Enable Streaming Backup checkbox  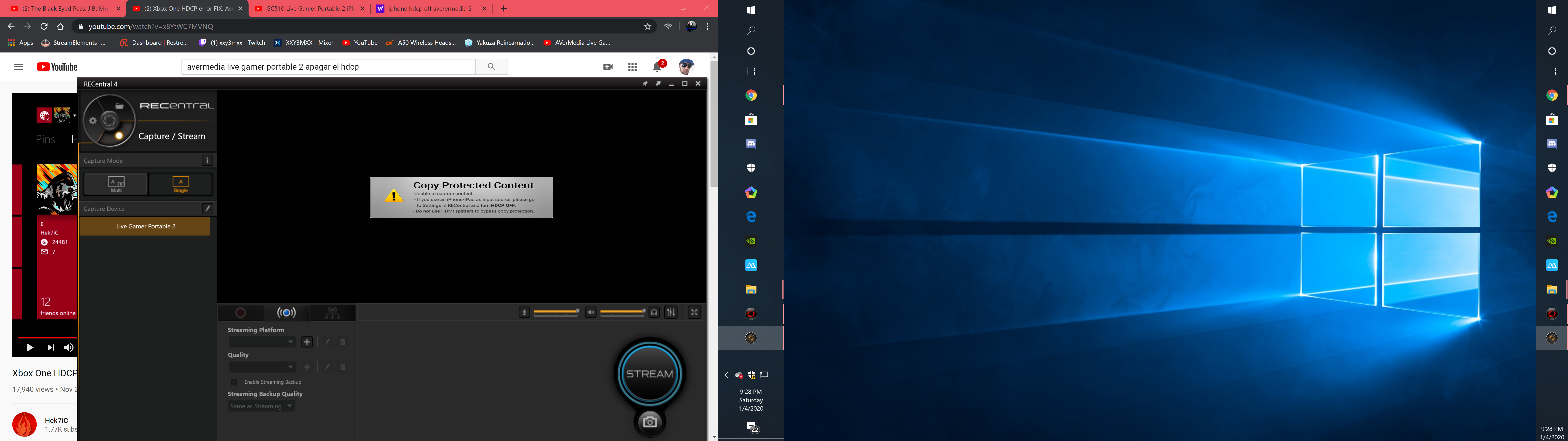(234, 382)
